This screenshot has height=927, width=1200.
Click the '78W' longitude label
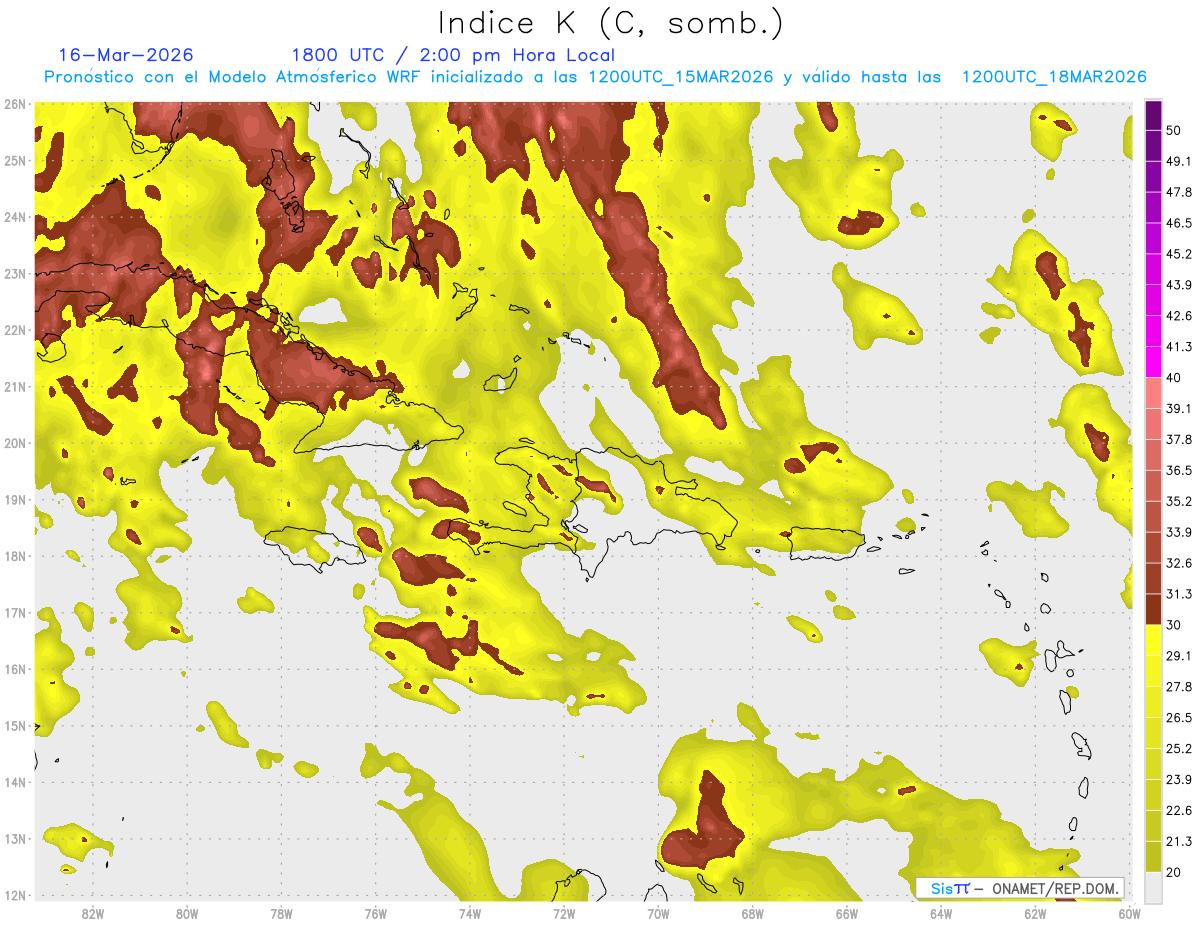point(281,913)
